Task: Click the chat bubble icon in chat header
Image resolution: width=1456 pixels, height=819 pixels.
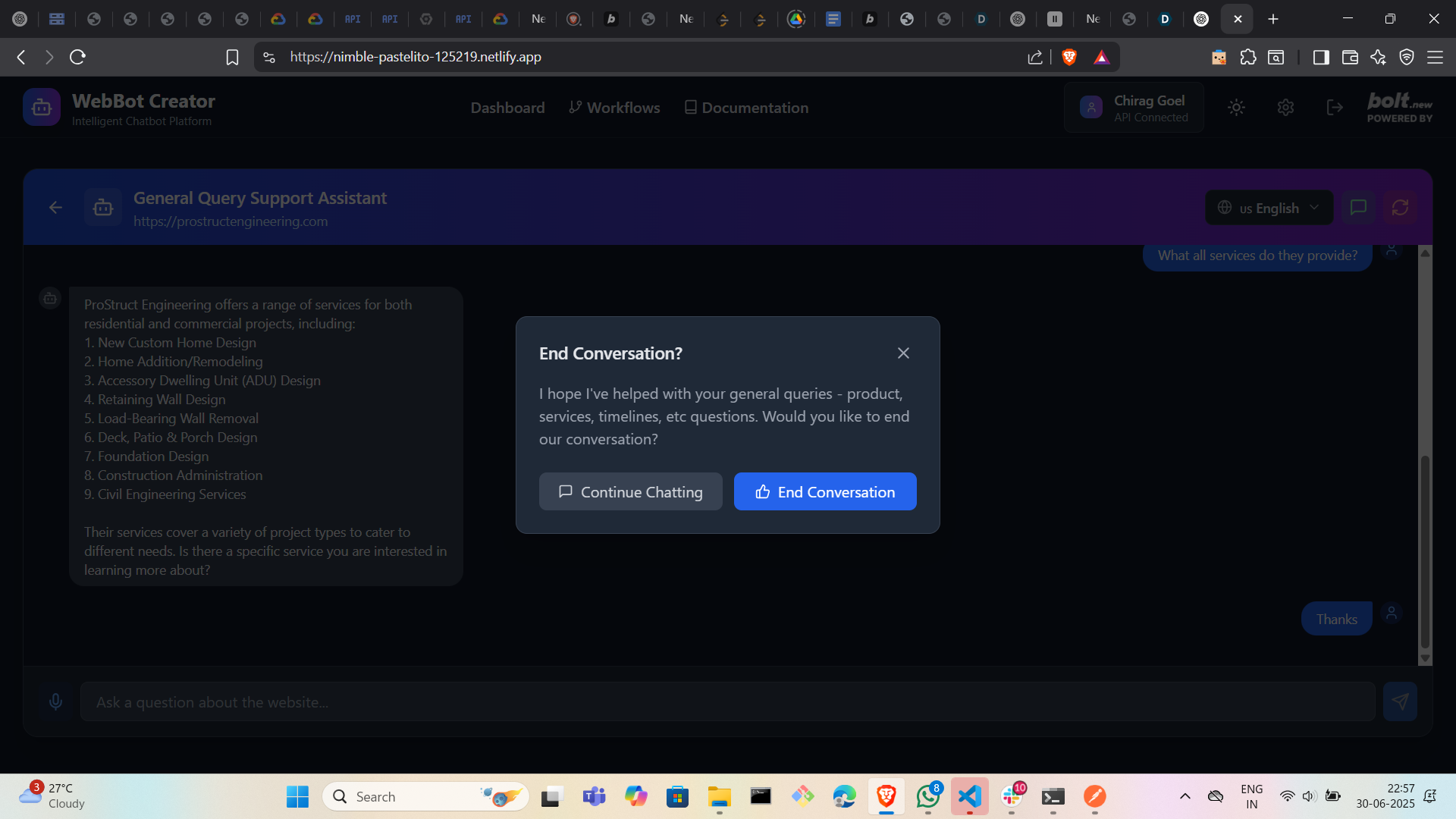Action: pos(1358,208)
